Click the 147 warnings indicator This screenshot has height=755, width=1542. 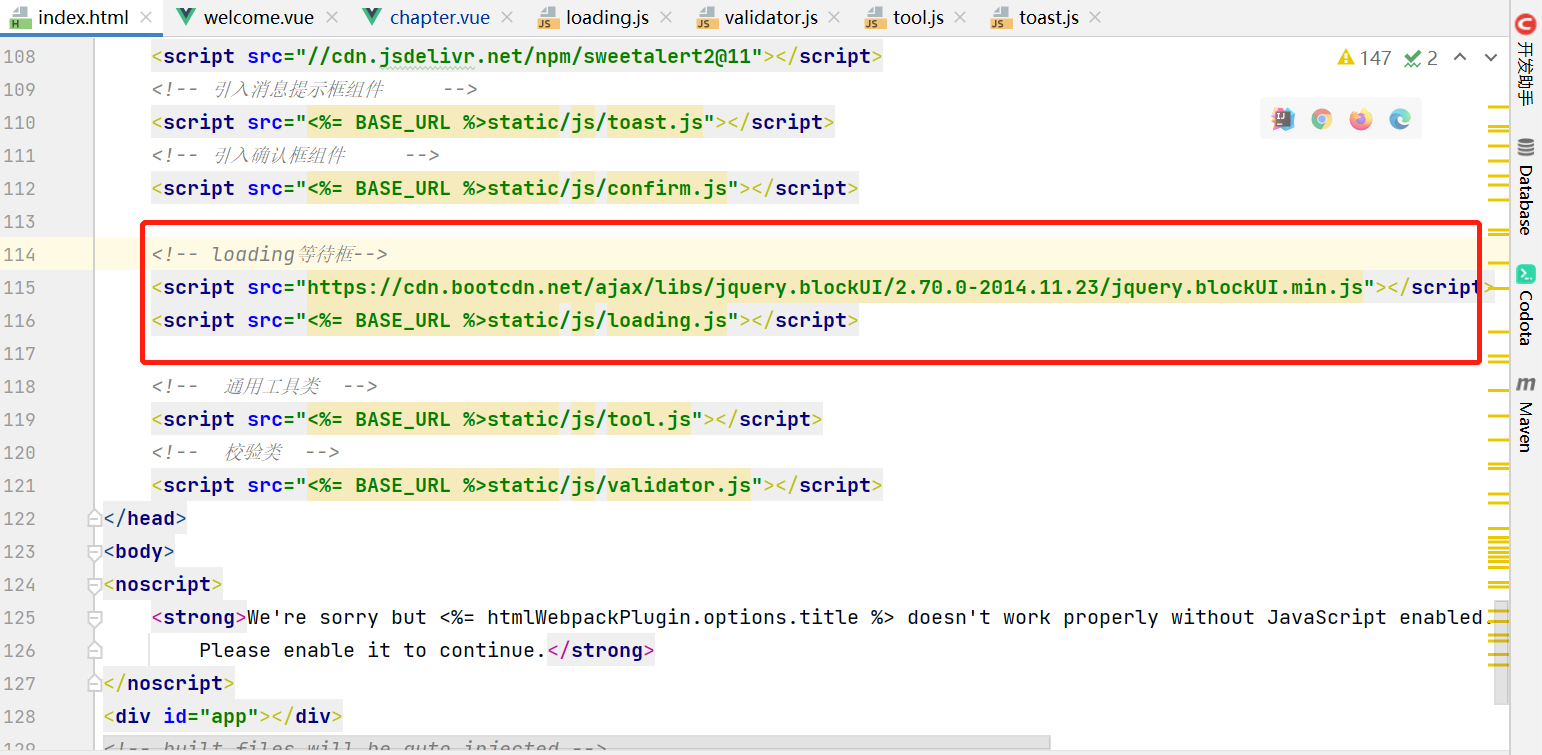click(x=1364, y=58)
